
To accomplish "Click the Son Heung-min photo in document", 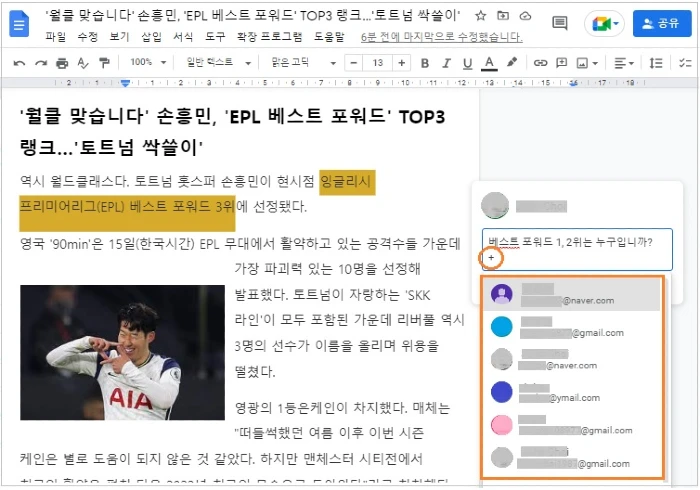I will [x=122, y=353].
